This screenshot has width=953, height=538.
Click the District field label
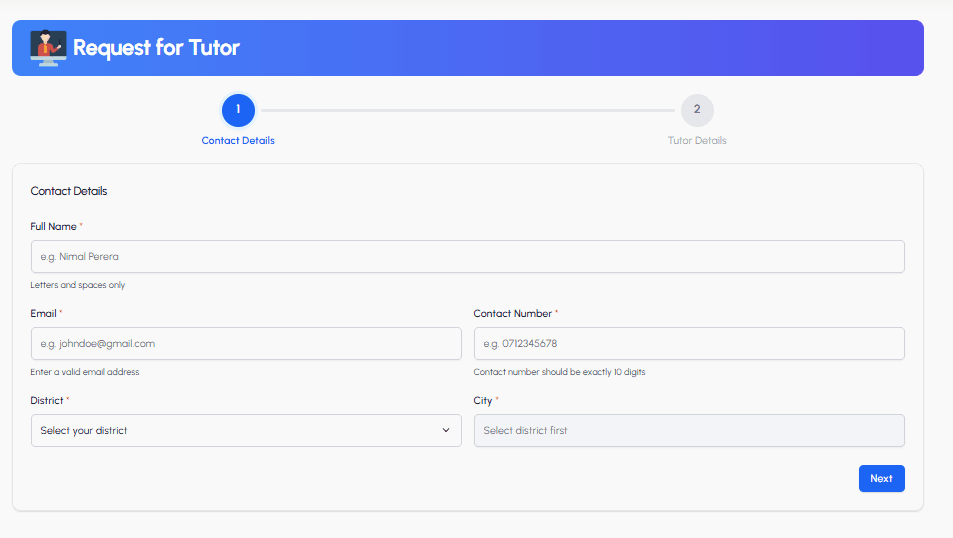[x=47, y=400]
